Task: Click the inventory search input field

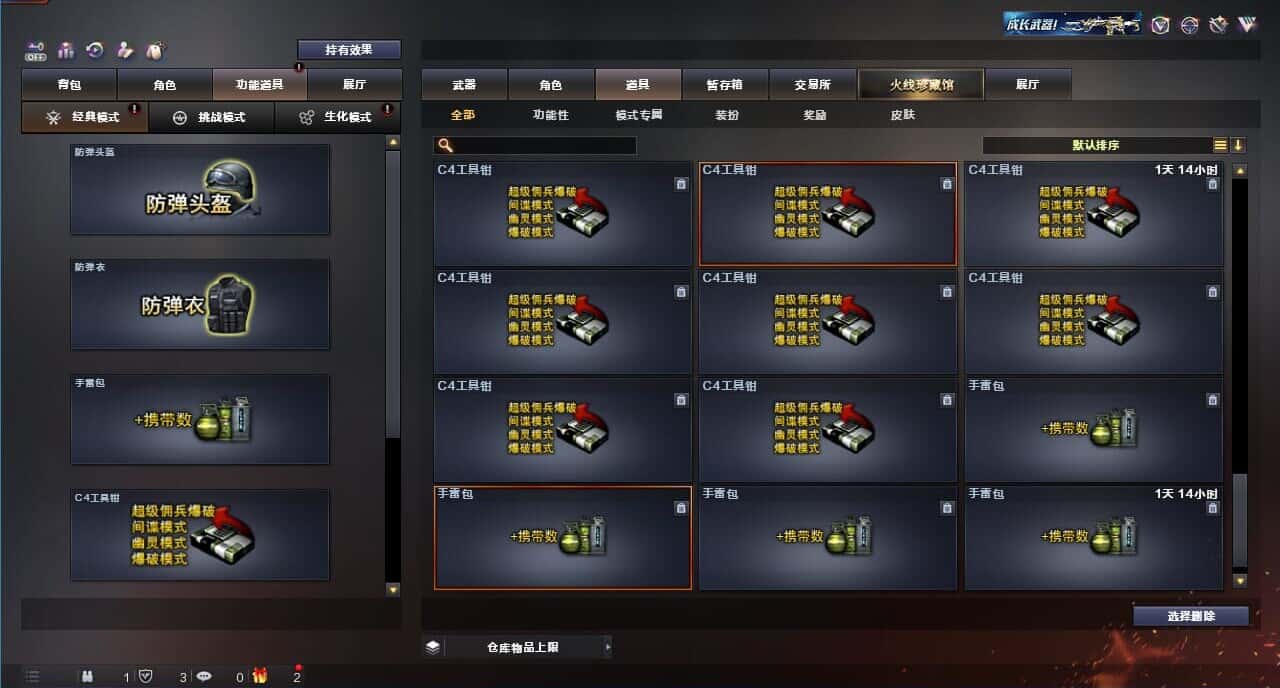Action: (535, 145)
